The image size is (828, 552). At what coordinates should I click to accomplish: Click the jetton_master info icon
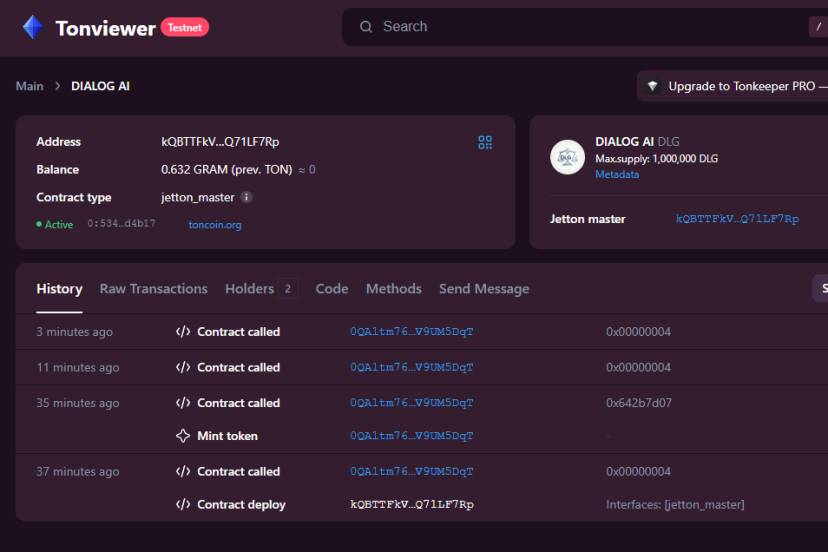click(246, 197)
